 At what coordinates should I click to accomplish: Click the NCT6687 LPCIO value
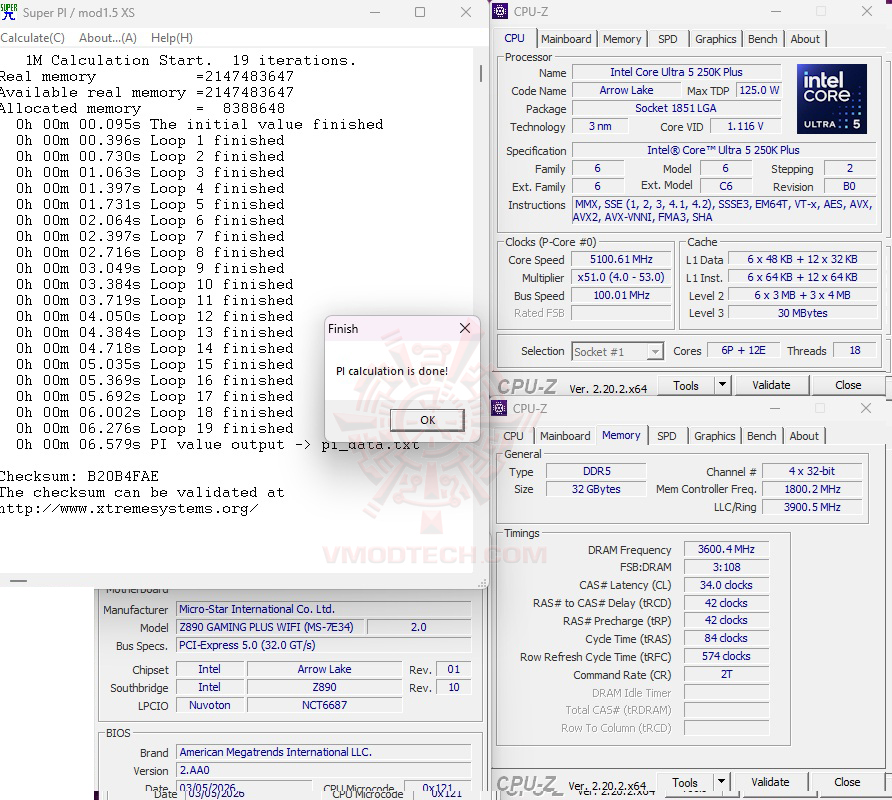324,705
